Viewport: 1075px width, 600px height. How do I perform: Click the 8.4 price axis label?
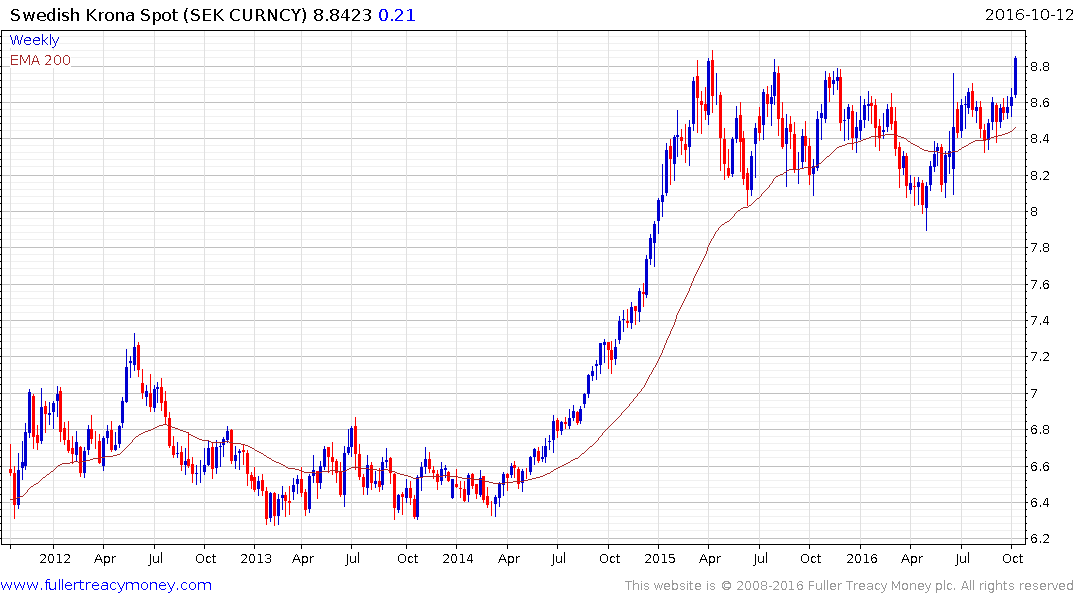tap(1039, 139)
